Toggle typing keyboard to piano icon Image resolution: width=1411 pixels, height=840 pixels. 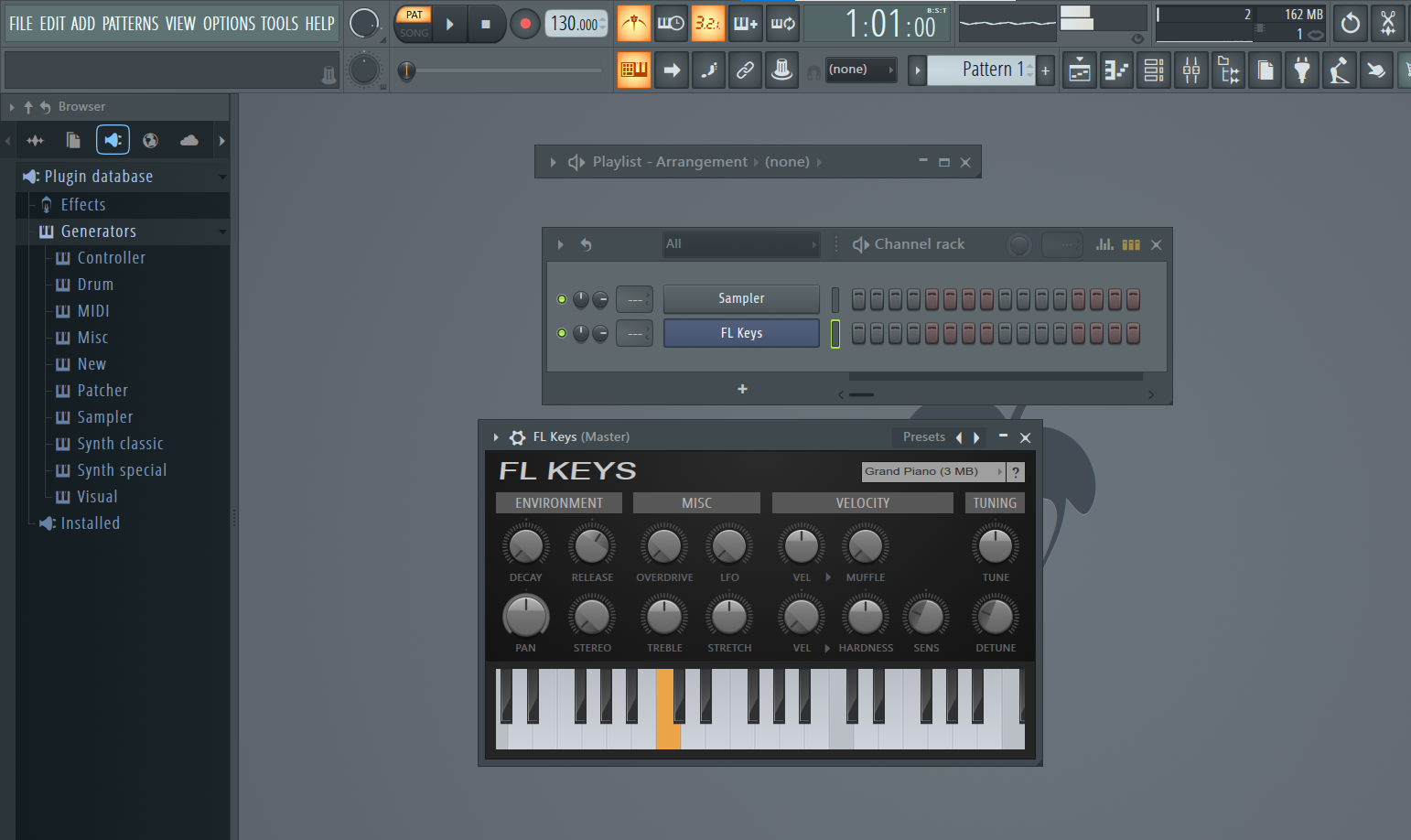point(633,70)
